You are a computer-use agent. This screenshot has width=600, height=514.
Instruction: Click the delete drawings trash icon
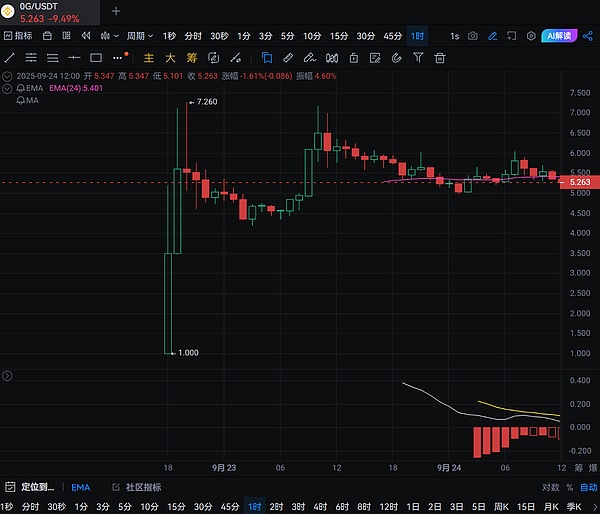pyautogui.click(x=440, y=58)
